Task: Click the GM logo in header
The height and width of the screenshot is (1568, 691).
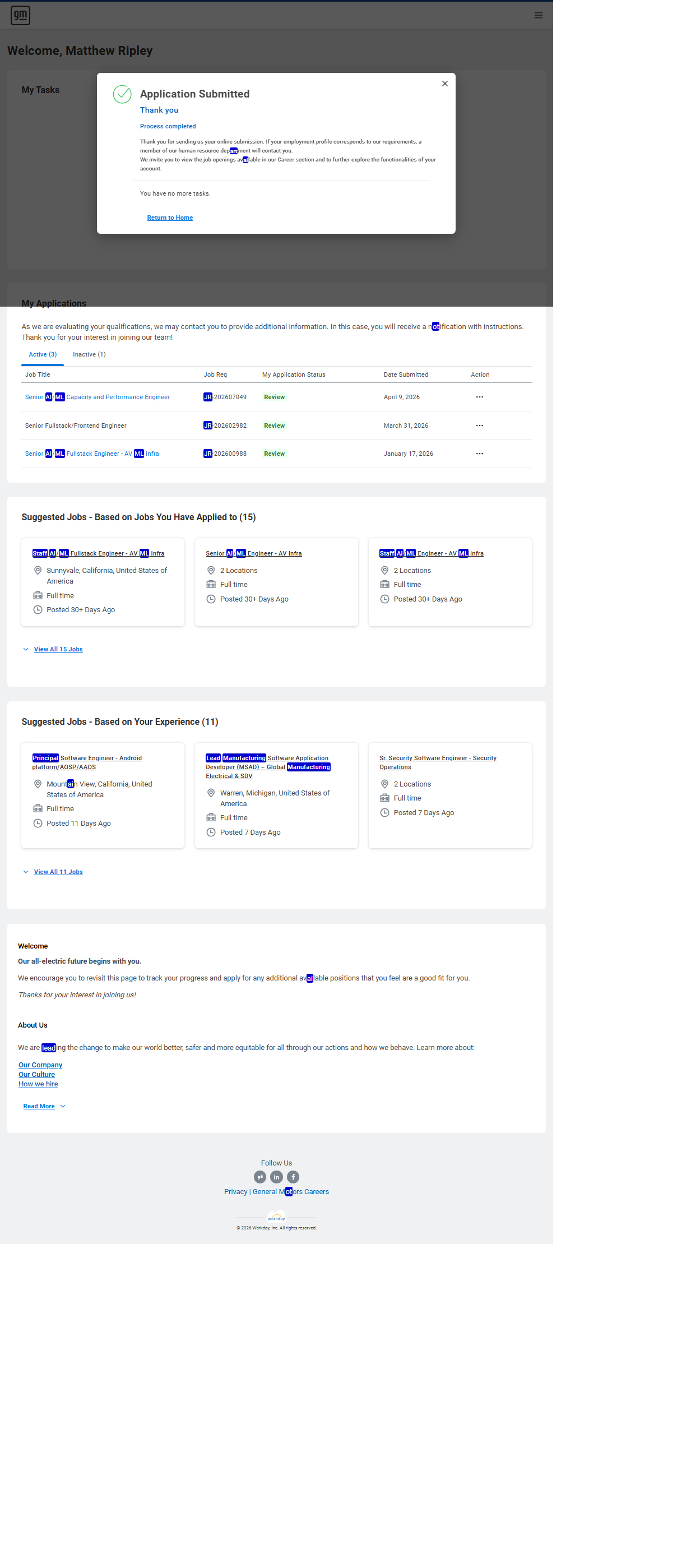Action: coord(20,15)
